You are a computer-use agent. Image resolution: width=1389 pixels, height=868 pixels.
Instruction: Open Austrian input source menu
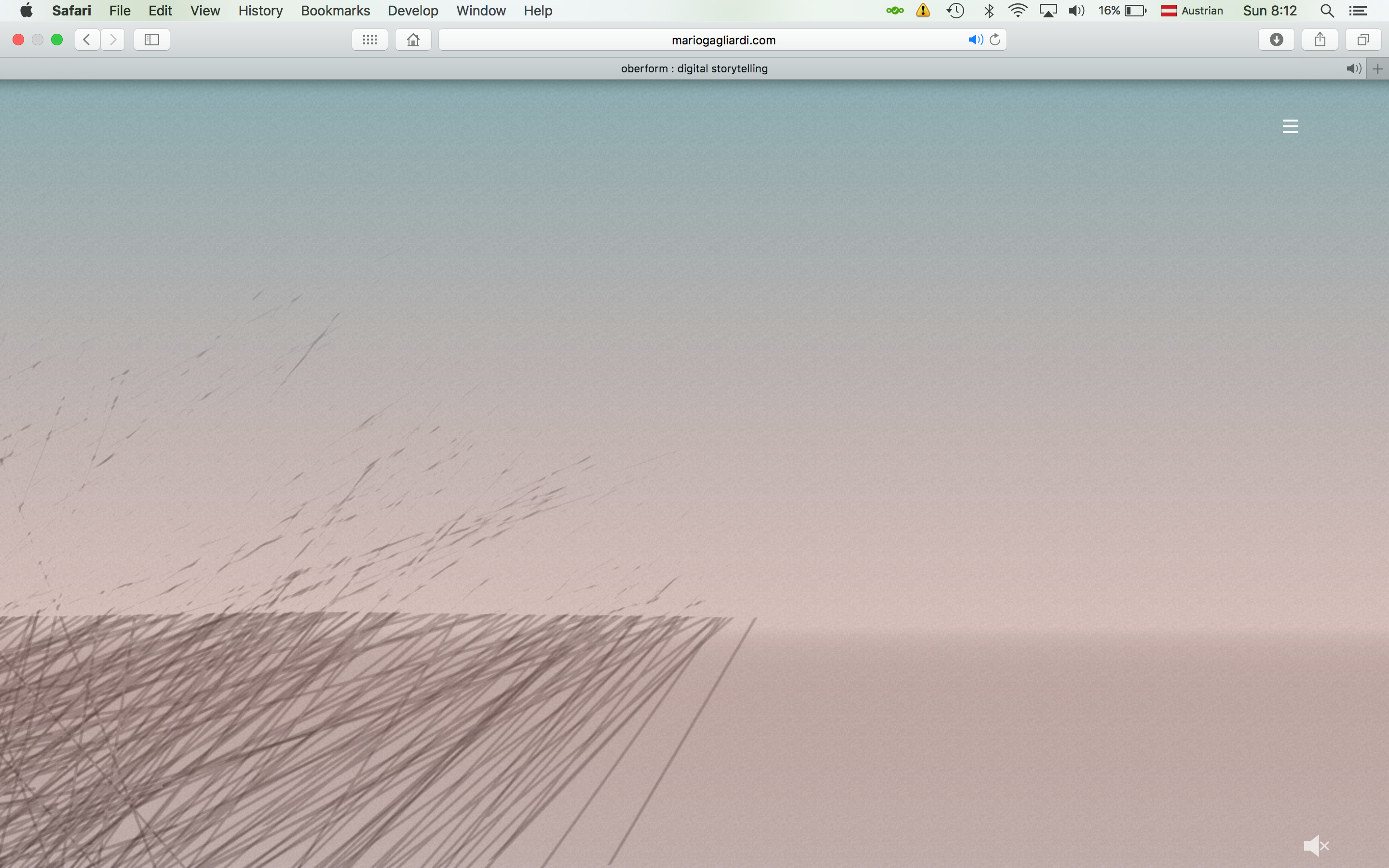(x=1192, y=10)
